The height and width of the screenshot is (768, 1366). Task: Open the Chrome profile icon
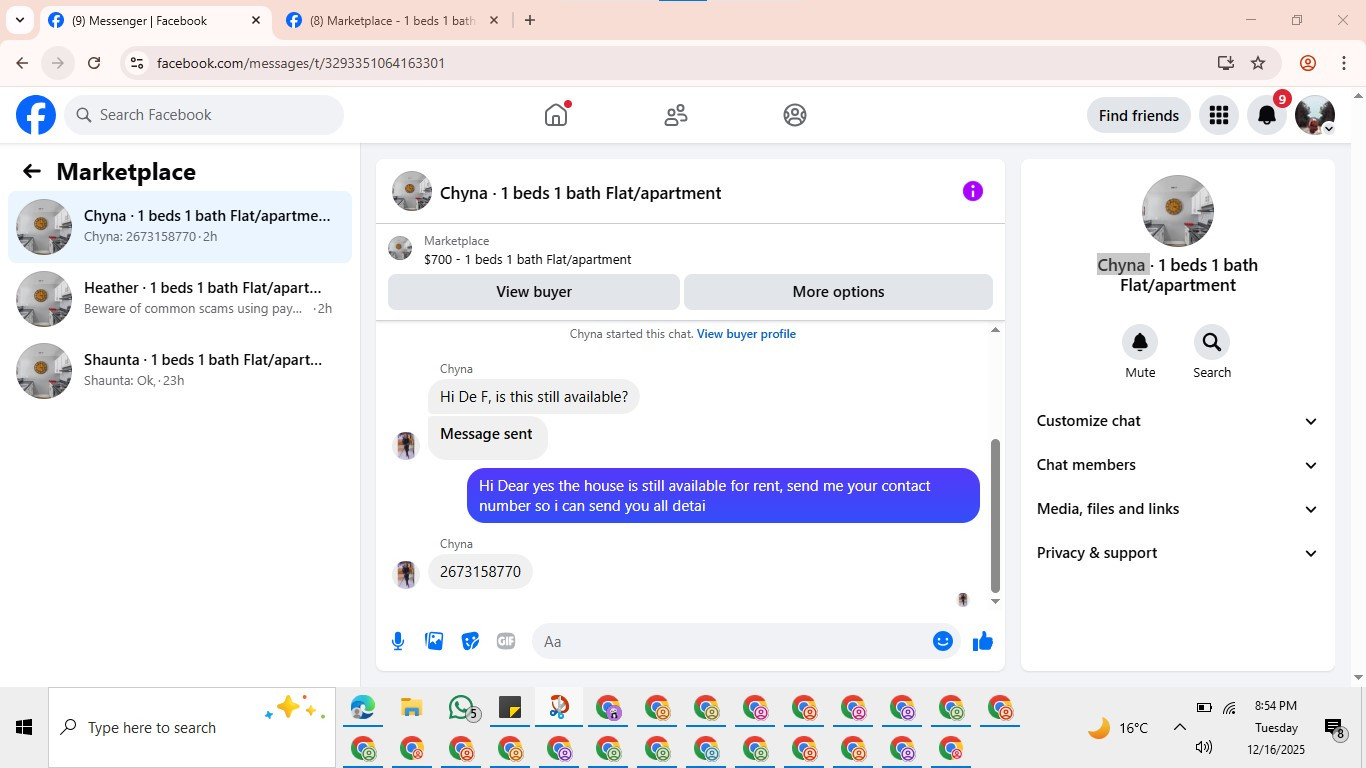(x=1308, y=63)
